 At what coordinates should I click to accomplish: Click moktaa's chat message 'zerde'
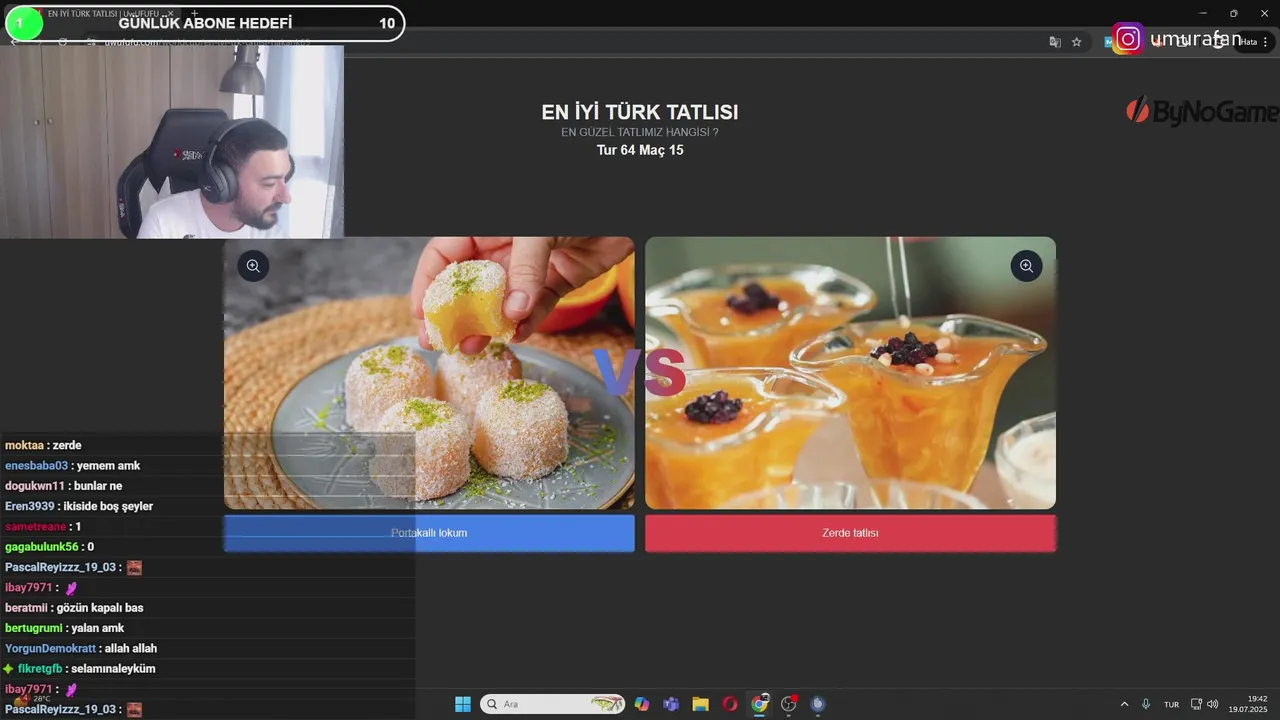coord(67,445)
